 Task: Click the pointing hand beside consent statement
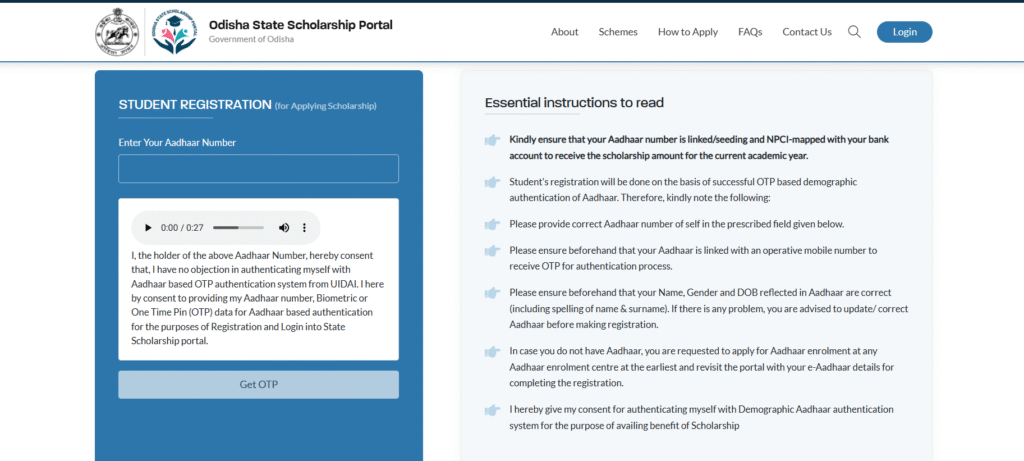(x=492, y=410)
